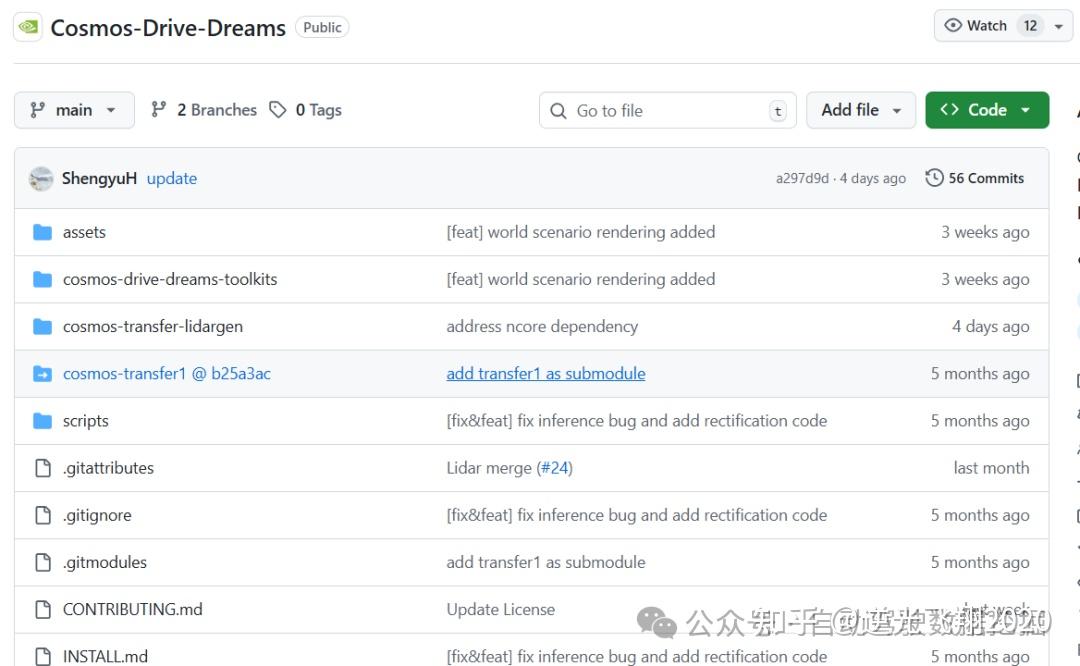Click the submodule icon beside cosmos-transfer1
1080x666 pixels.
[43, 373]
